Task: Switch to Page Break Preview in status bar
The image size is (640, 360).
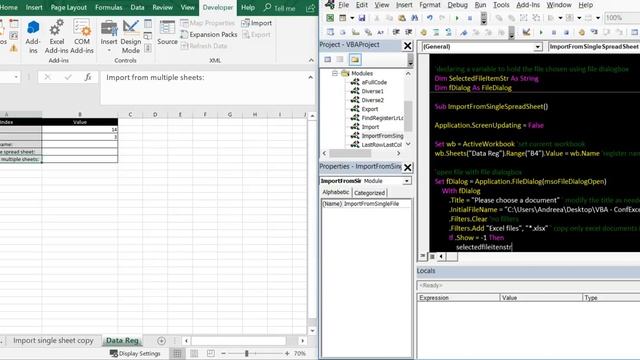Action: tap(211, 353)
